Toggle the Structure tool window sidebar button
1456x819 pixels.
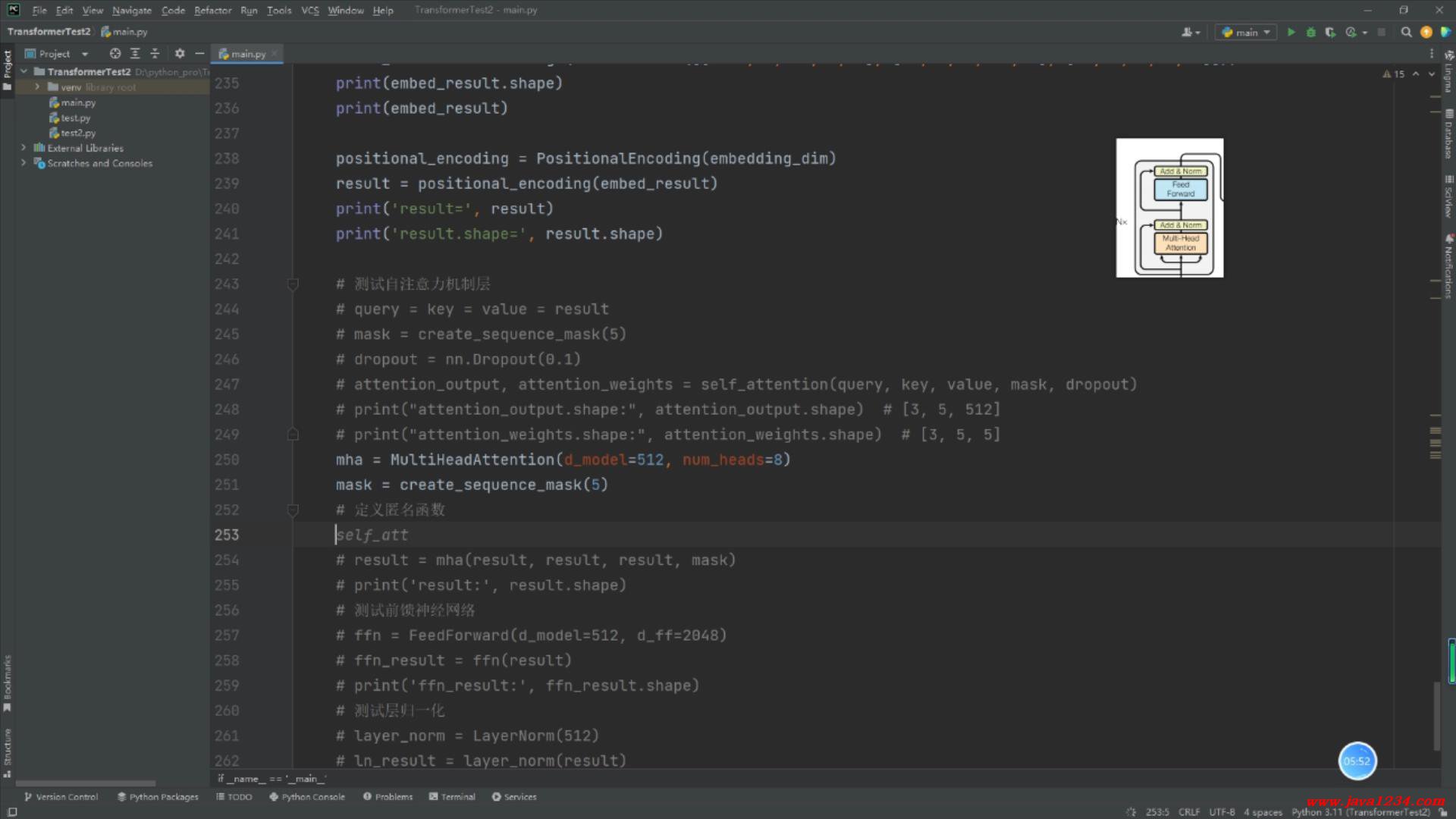pos(8,751)
